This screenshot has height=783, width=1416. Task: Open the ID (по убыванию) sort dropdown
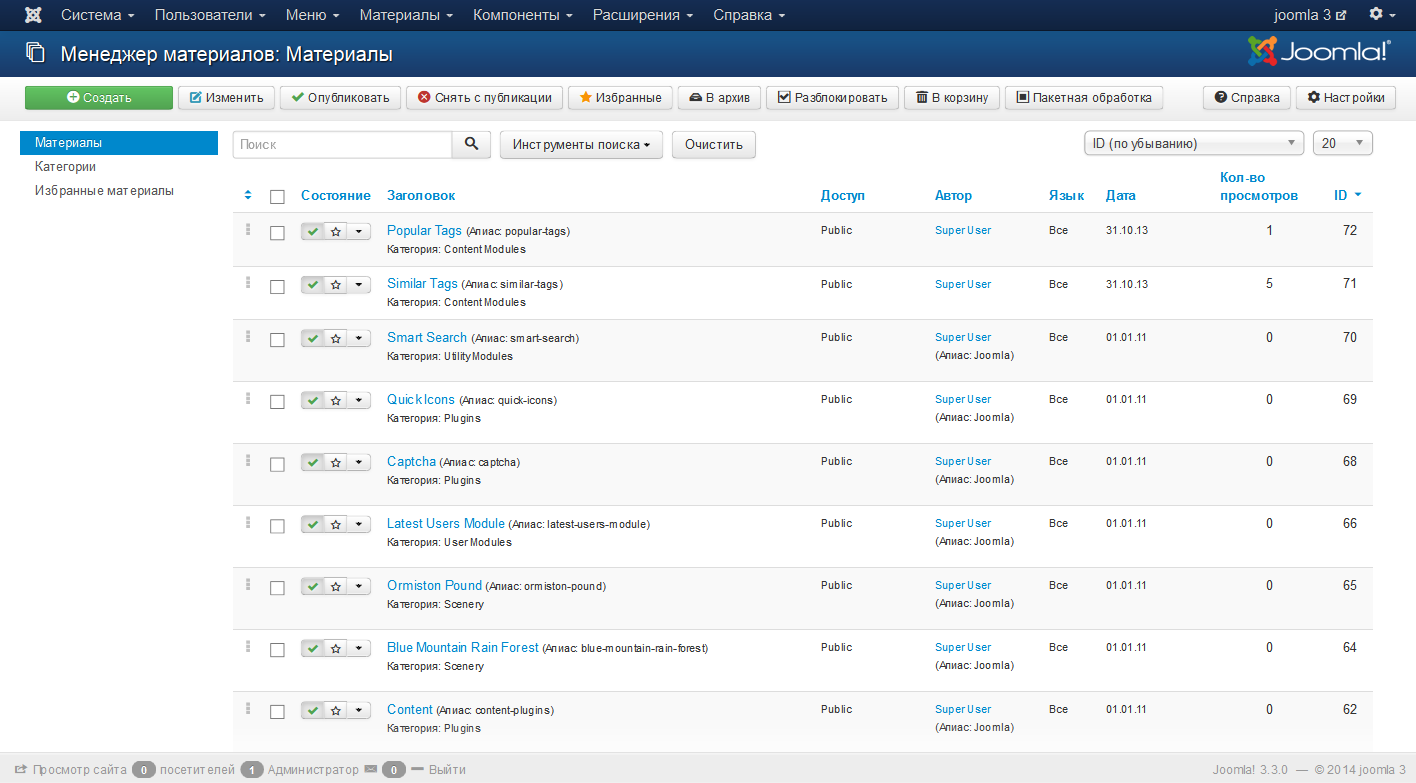(1193, 143)
